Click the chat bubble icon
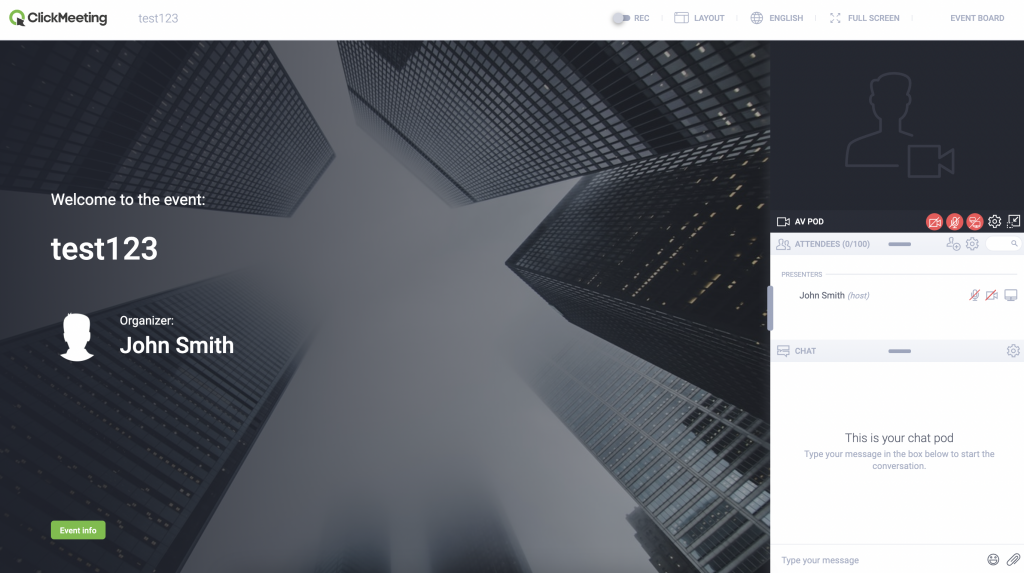 click(783, 351)
